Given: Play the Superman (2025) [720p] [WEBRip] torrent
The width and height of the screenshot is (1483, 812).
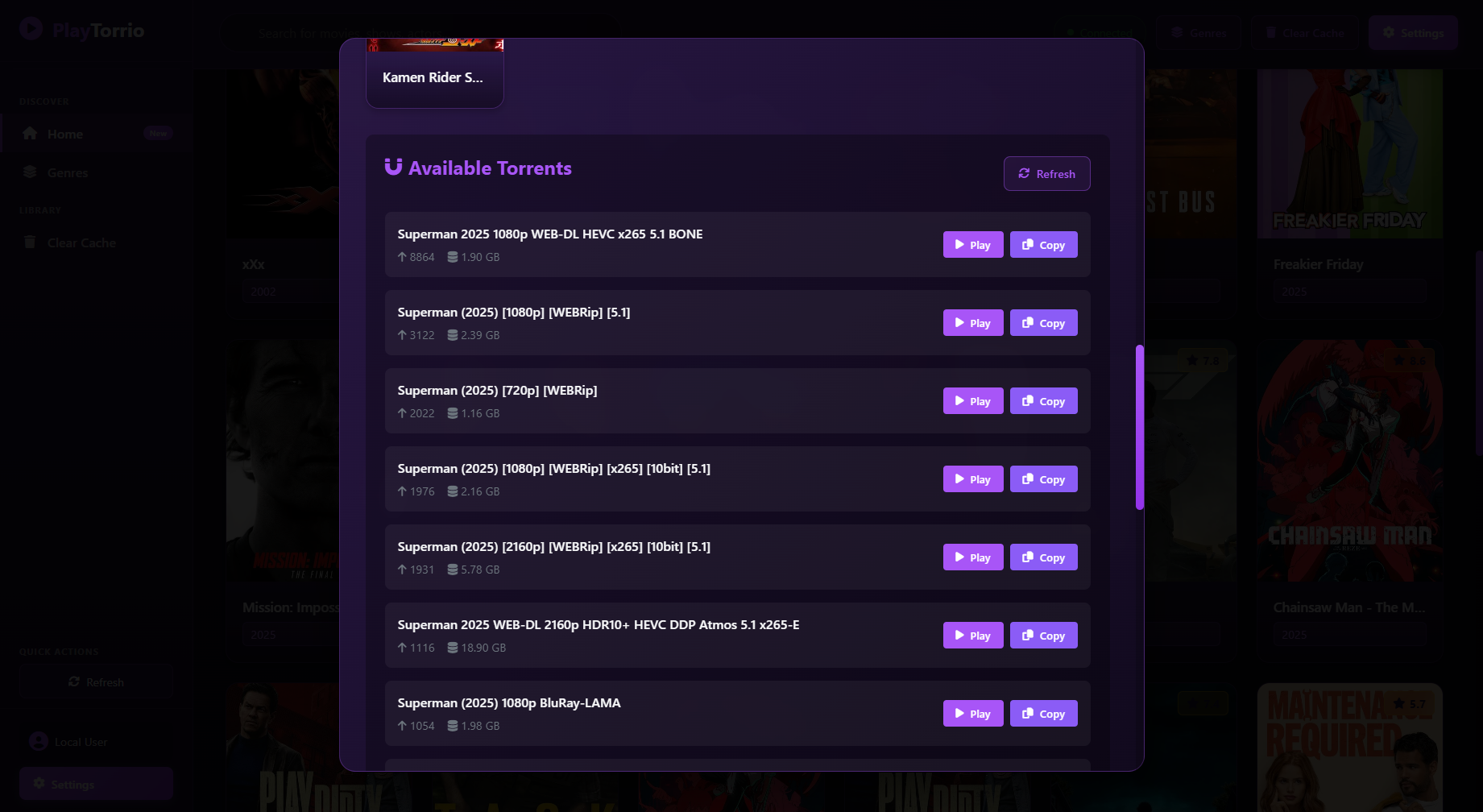Looking at the screenshot, I should click(972, 401).
